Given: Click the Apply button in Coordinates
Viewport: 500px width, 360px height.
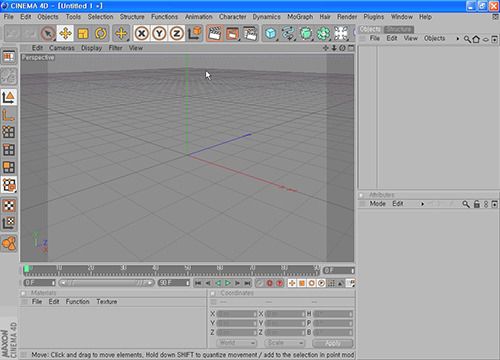Looking at the screenshot, I should 333,343.
